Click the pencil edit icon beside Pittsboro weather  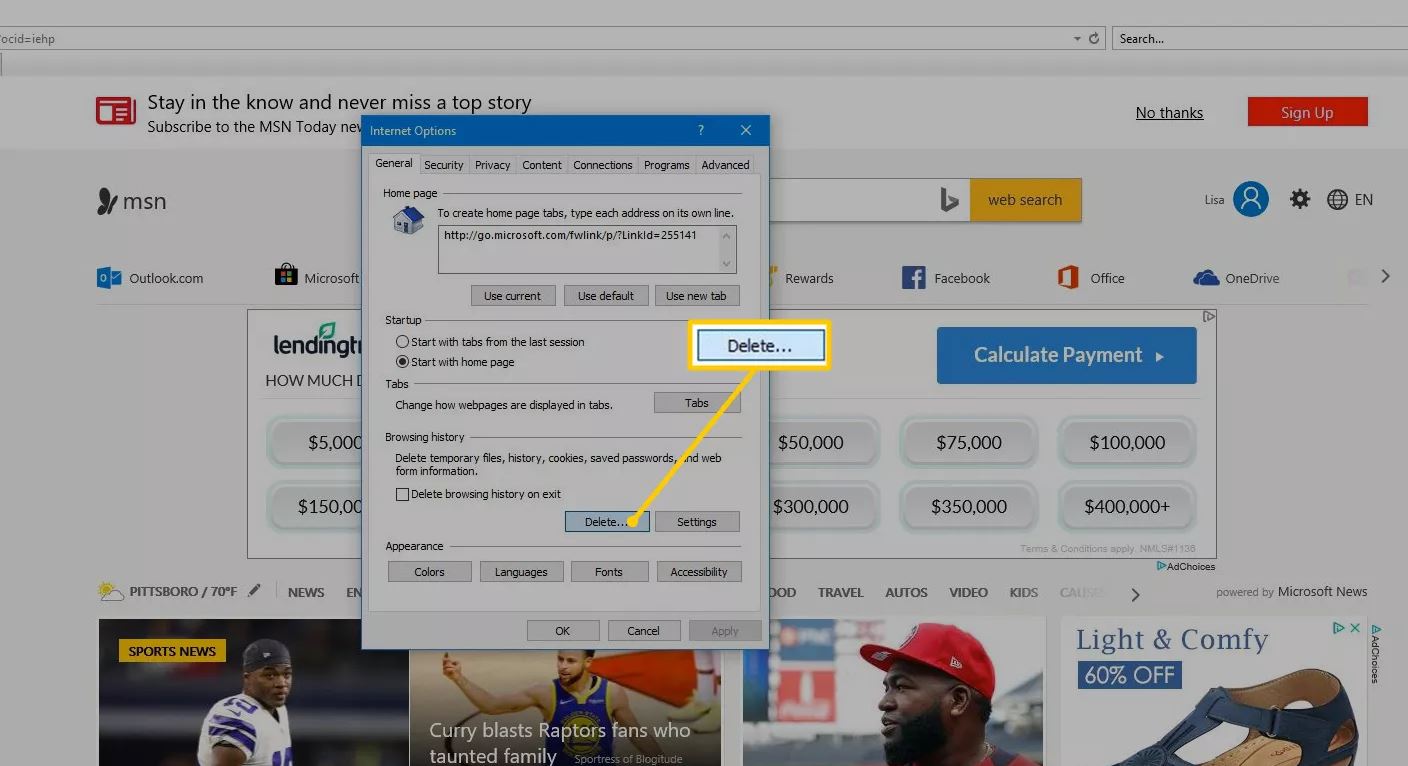click(255, 591)
